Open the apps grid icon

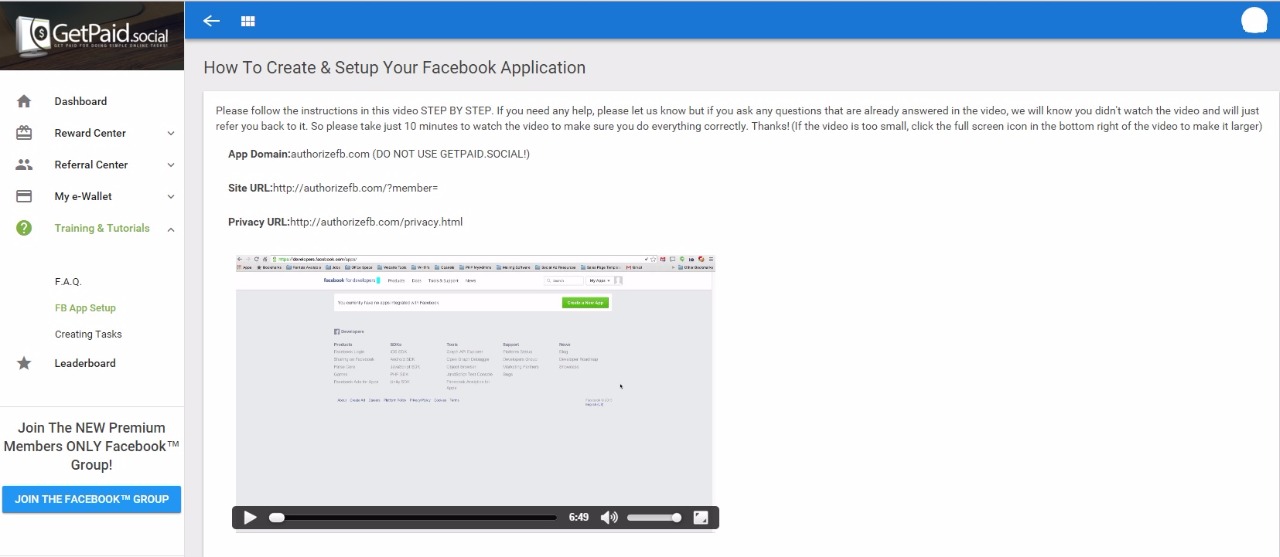(248, 21)
